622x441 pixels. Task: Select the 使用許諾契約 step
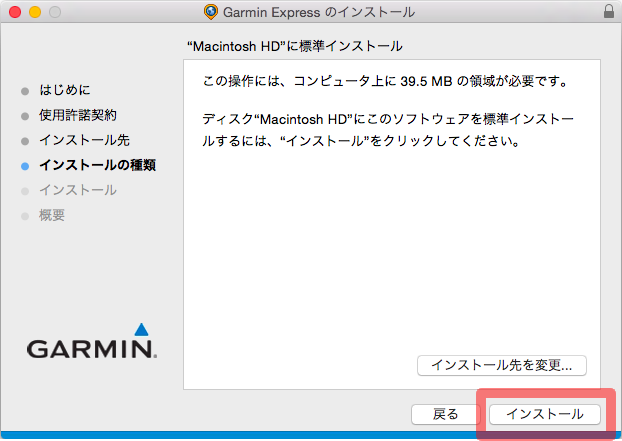coord(78,115)
